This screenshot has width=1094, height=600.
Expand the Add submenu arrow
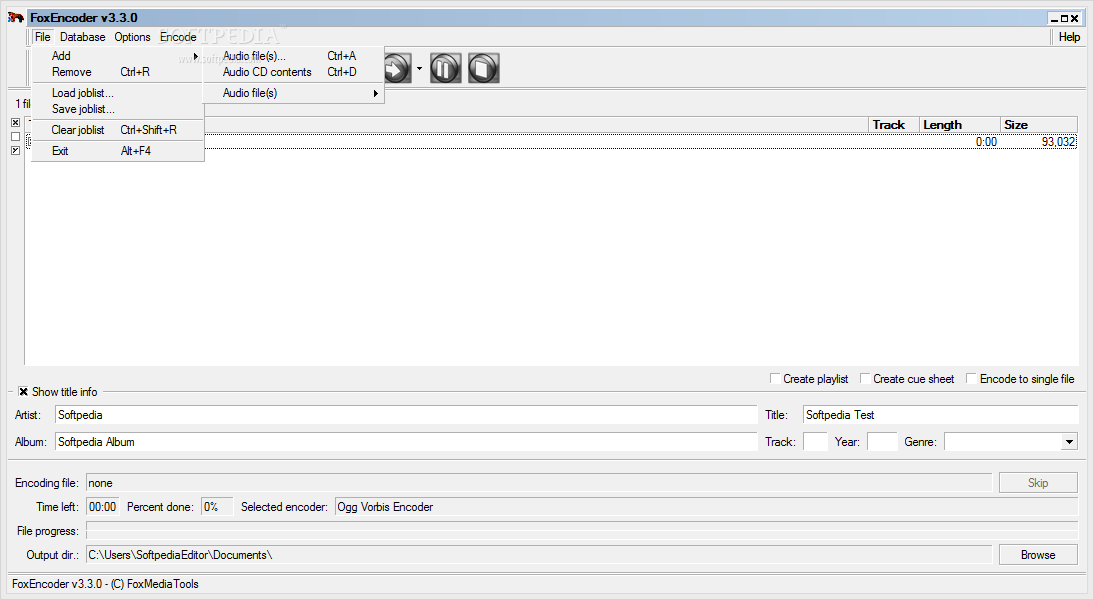pos(196,56)
